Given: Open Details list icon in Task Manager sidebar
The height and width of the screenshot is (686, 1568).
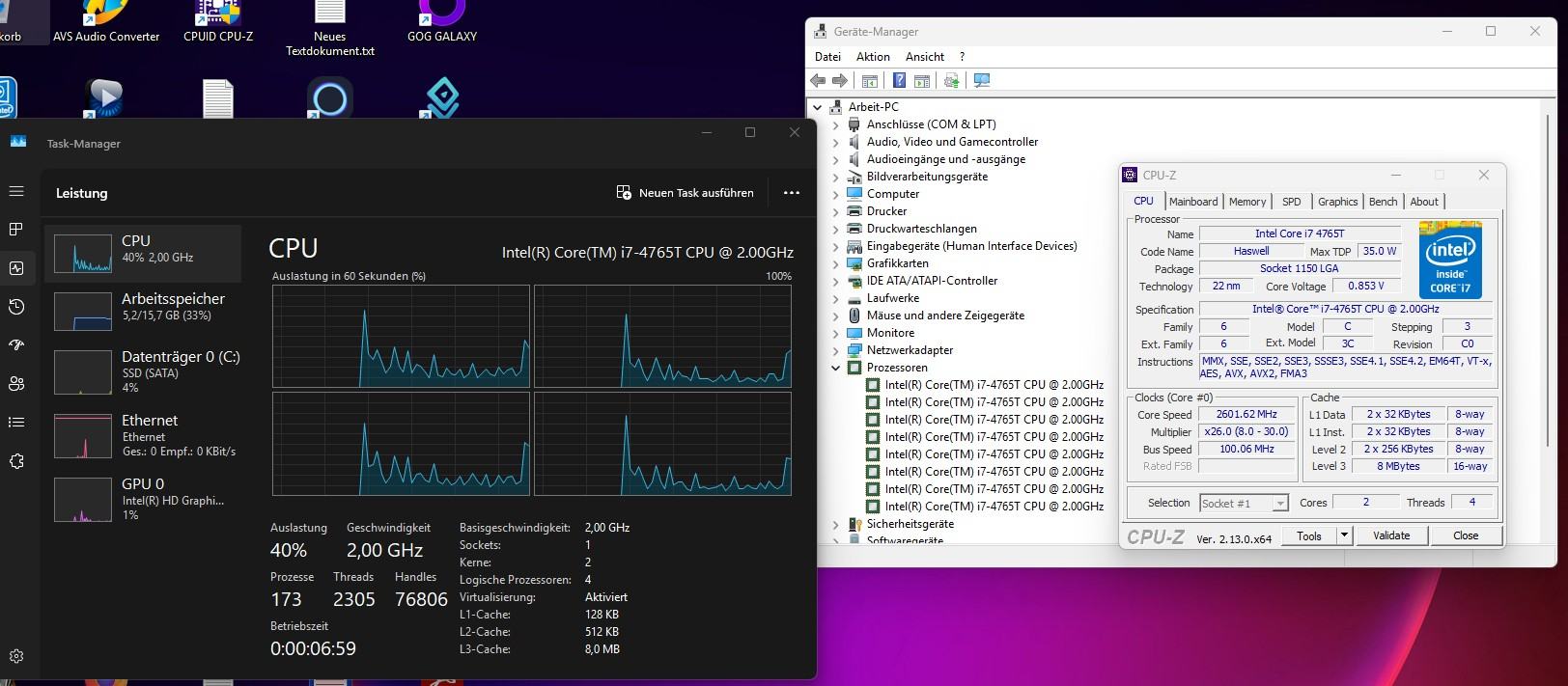Looking at the screenshot, I should (x=16, y=423).
